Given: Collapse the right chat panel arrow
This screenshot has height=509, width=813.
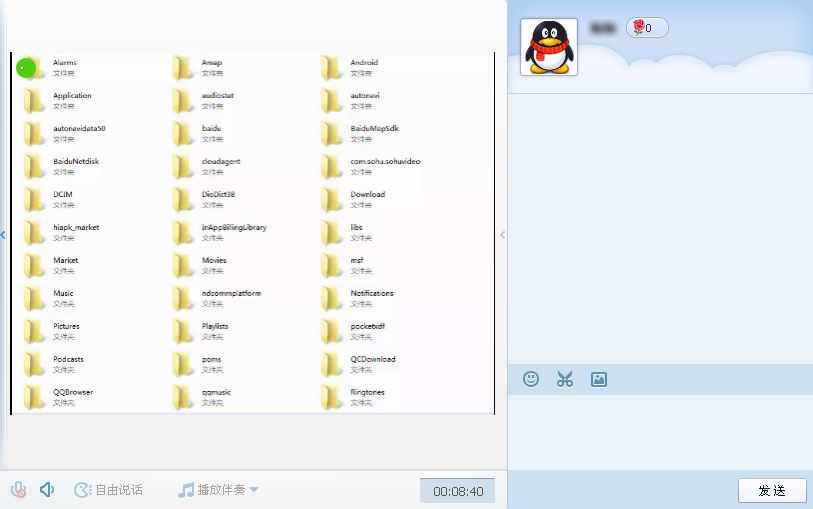Looking at the screenshot, I should pyautogui.click(x=502, y=235).
